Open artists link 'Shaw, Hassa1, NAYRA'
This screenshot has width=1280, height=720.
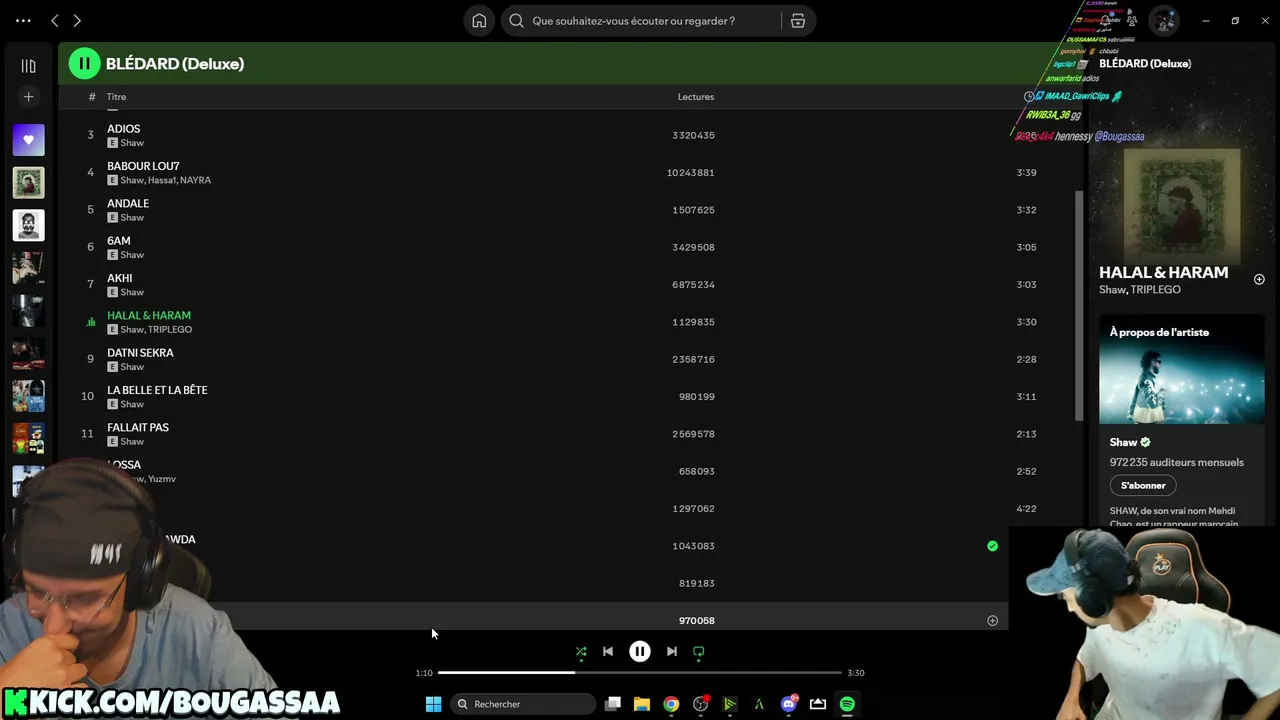pos(165,180)
